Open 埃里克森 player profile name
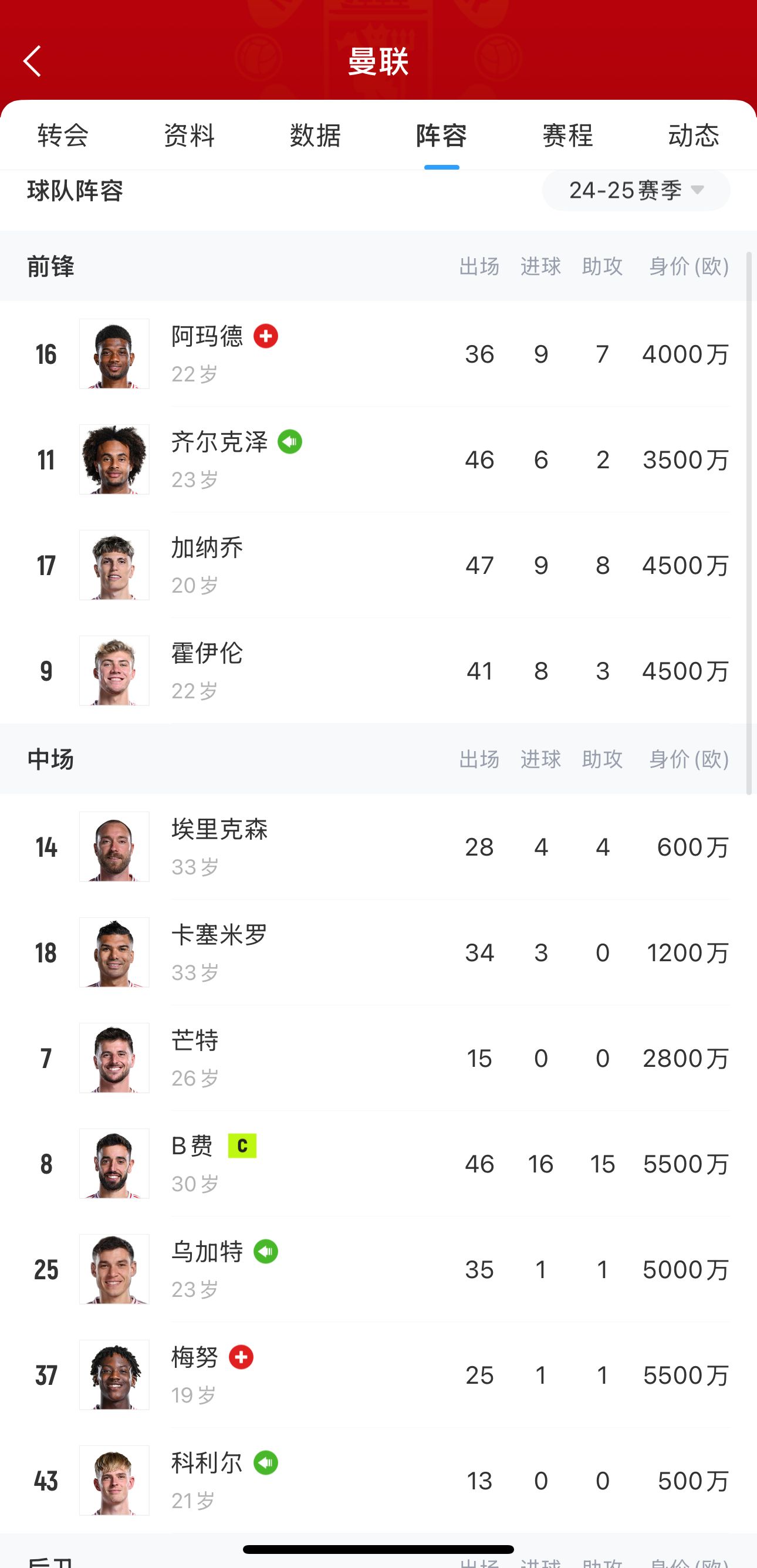Screen dimensions: 757x1568 [219, 829]
